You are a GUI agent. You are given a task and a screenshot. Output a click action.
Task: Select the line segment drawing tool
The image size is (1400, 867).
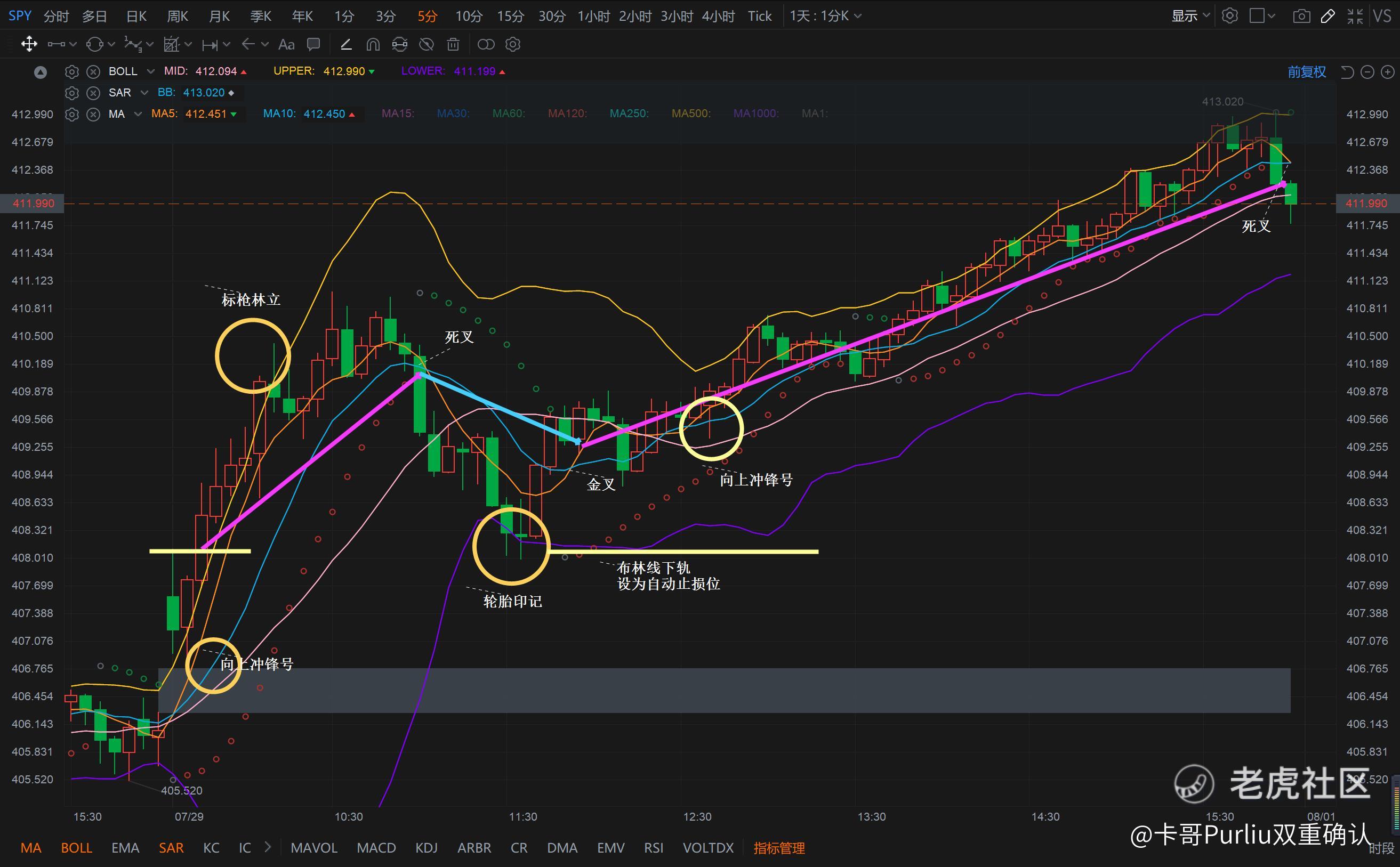pos(55,44)
